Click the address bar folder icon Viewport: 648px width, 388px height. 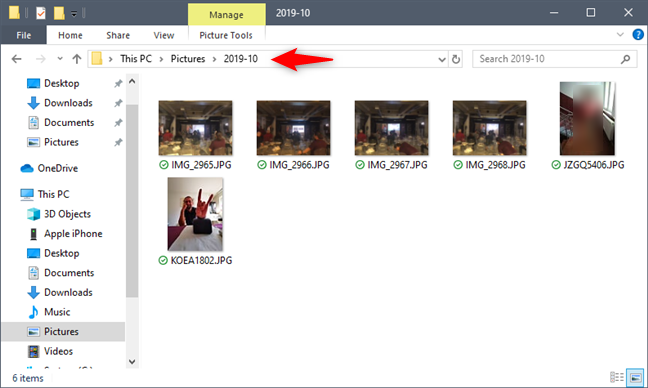97,59
